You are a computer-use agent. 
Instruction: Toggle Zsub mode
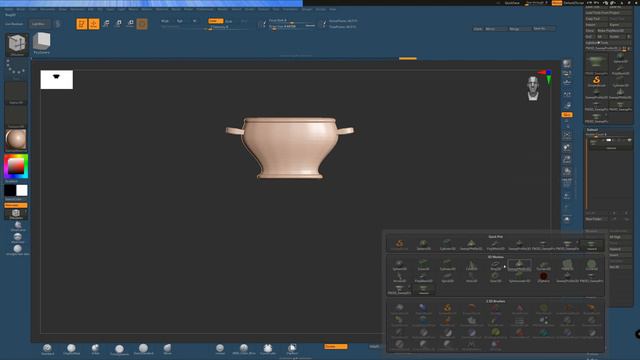[x=229, y=21]
